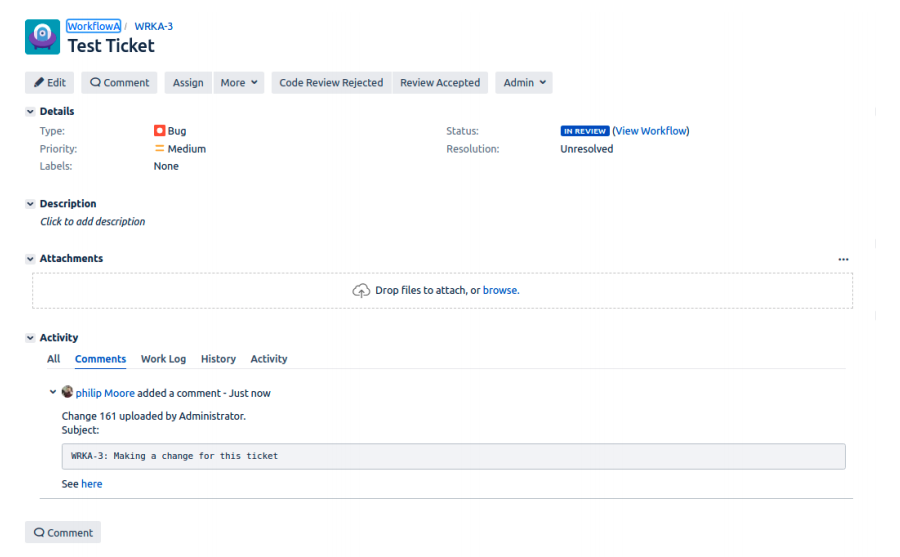Open the WorkflowA project link
Screen dimensions: 900x557
[x=94, y=26]
